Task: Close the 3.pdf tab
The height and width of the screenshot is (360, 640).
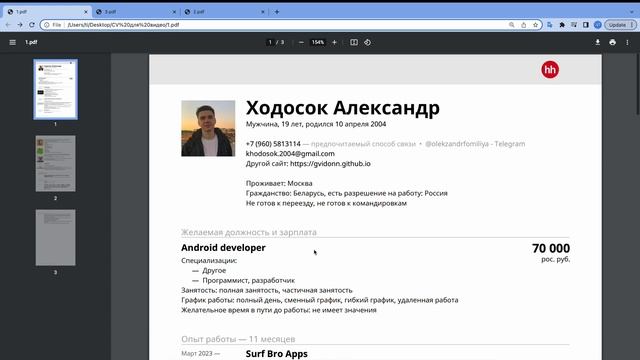Action: (x=174, y=12)
